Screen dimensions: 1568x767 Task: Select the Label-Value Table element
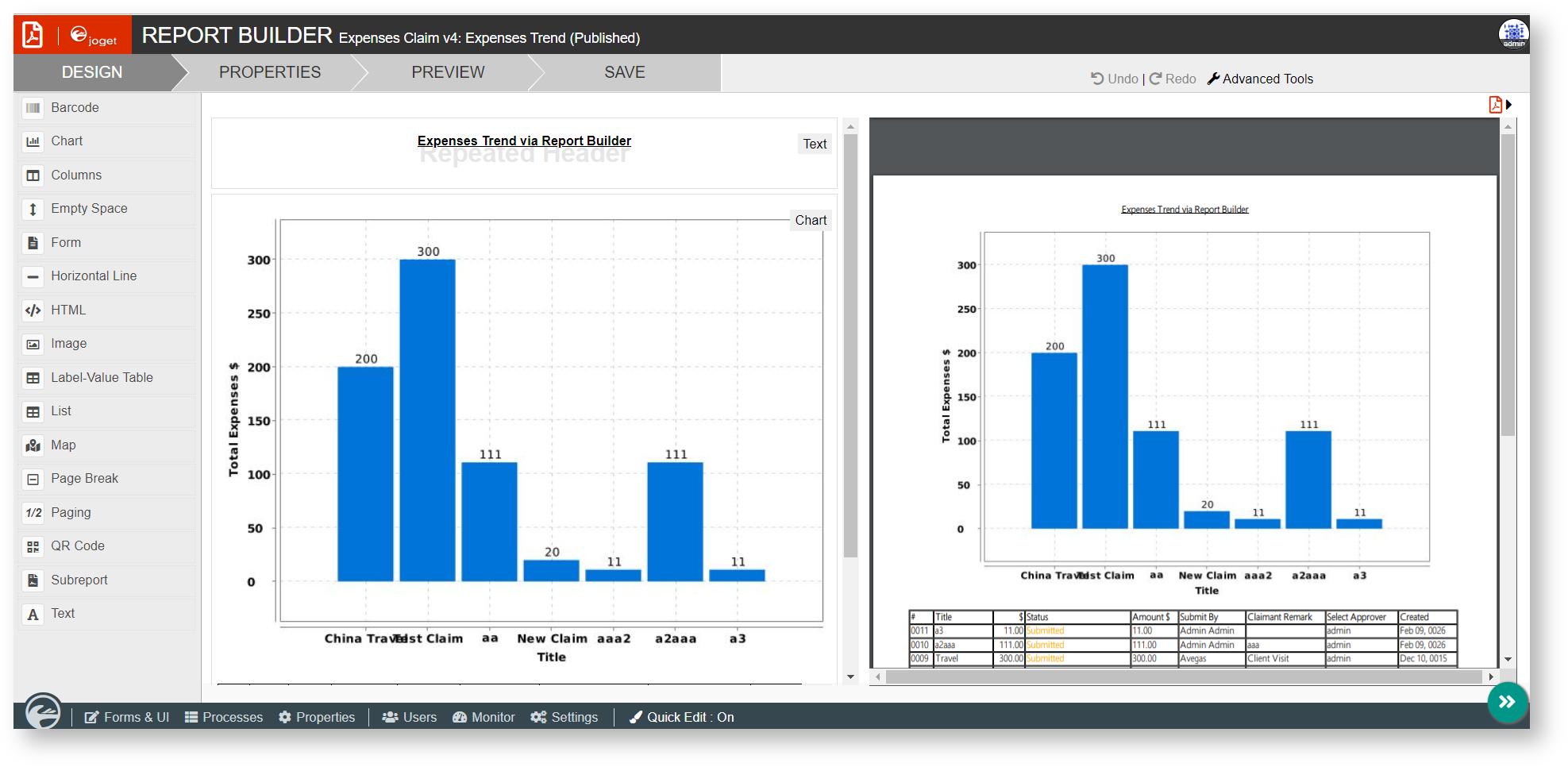click(102, 378)
